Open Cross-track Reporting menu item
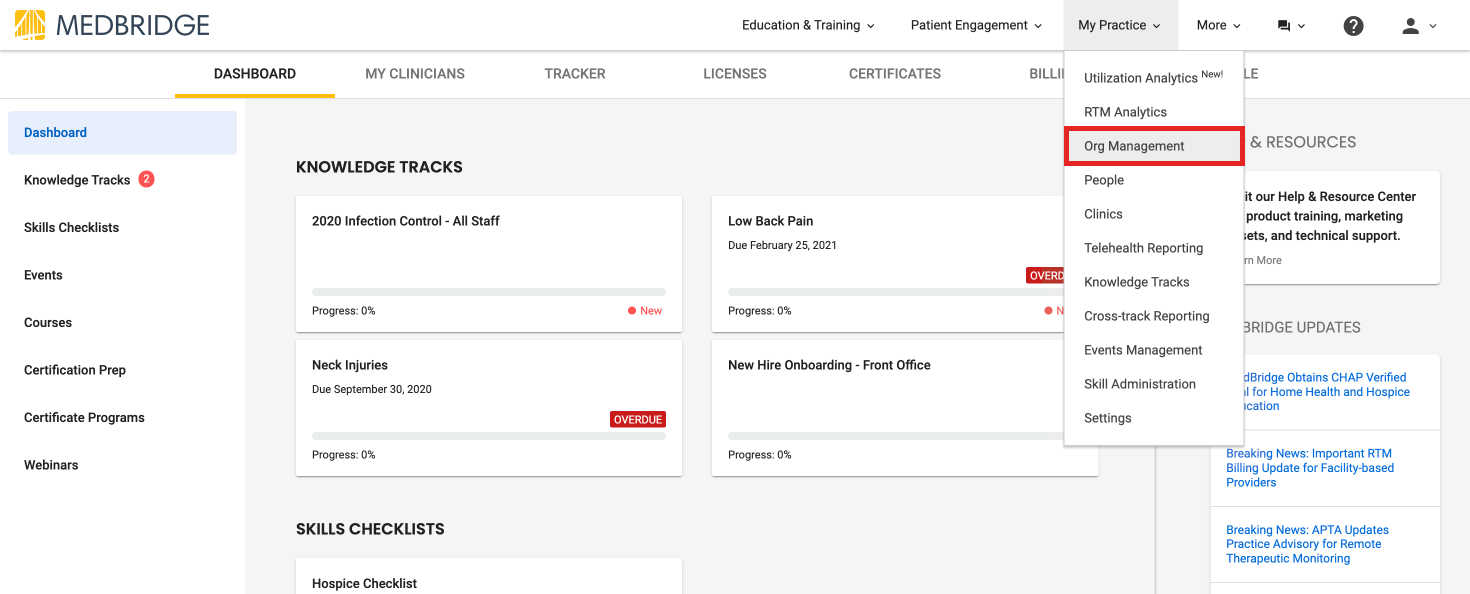The height and width of the screenshot is (594, 1470). [1154, 316]
